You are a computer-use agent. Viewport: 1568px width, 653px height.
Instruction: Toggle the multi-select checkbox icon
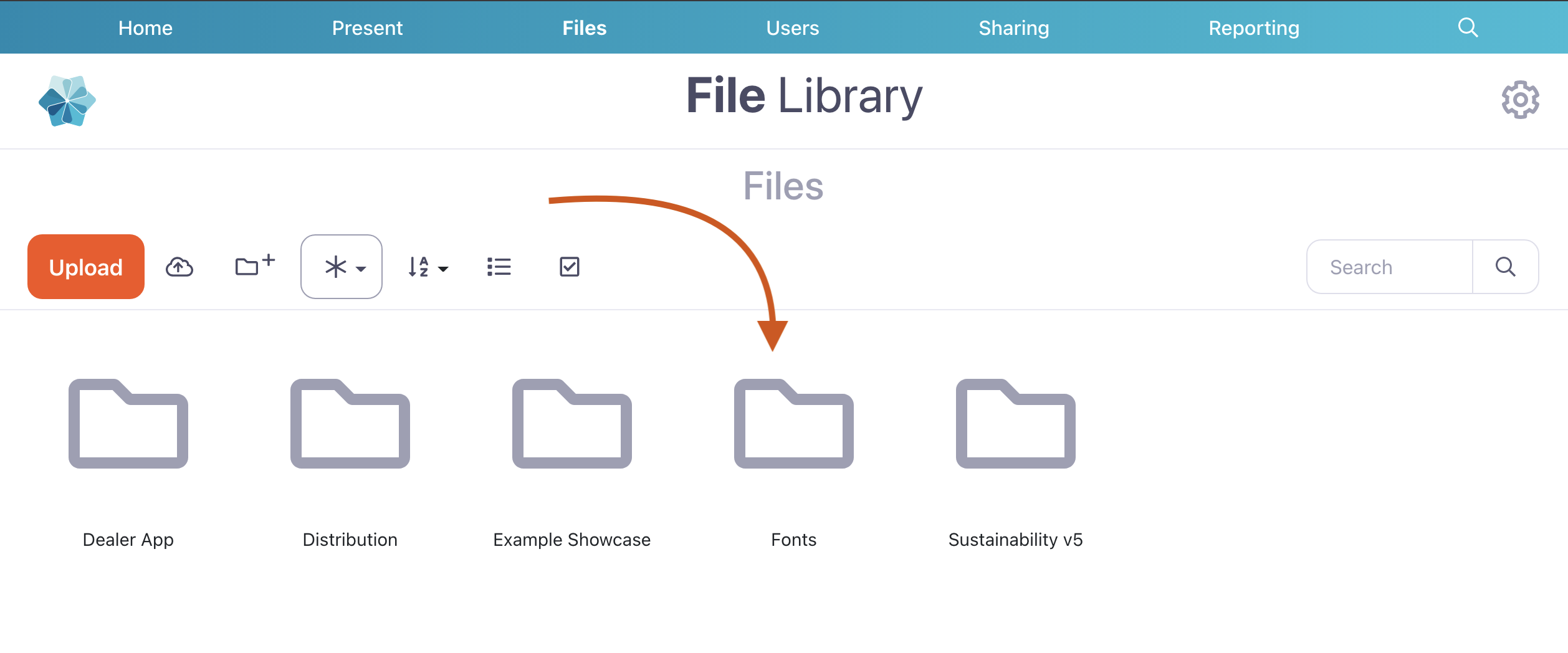pos(569,267)
